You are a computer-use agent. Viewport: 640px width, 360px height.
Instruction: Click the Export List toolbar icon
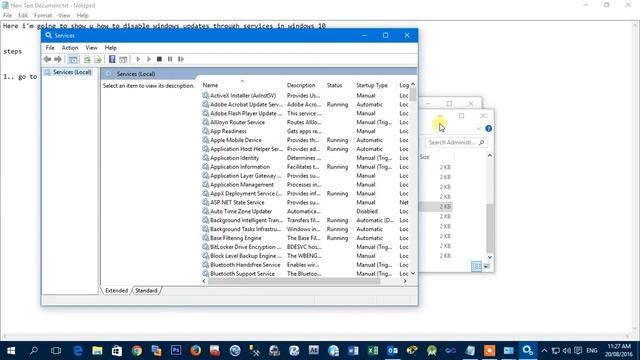pos(98,59)
